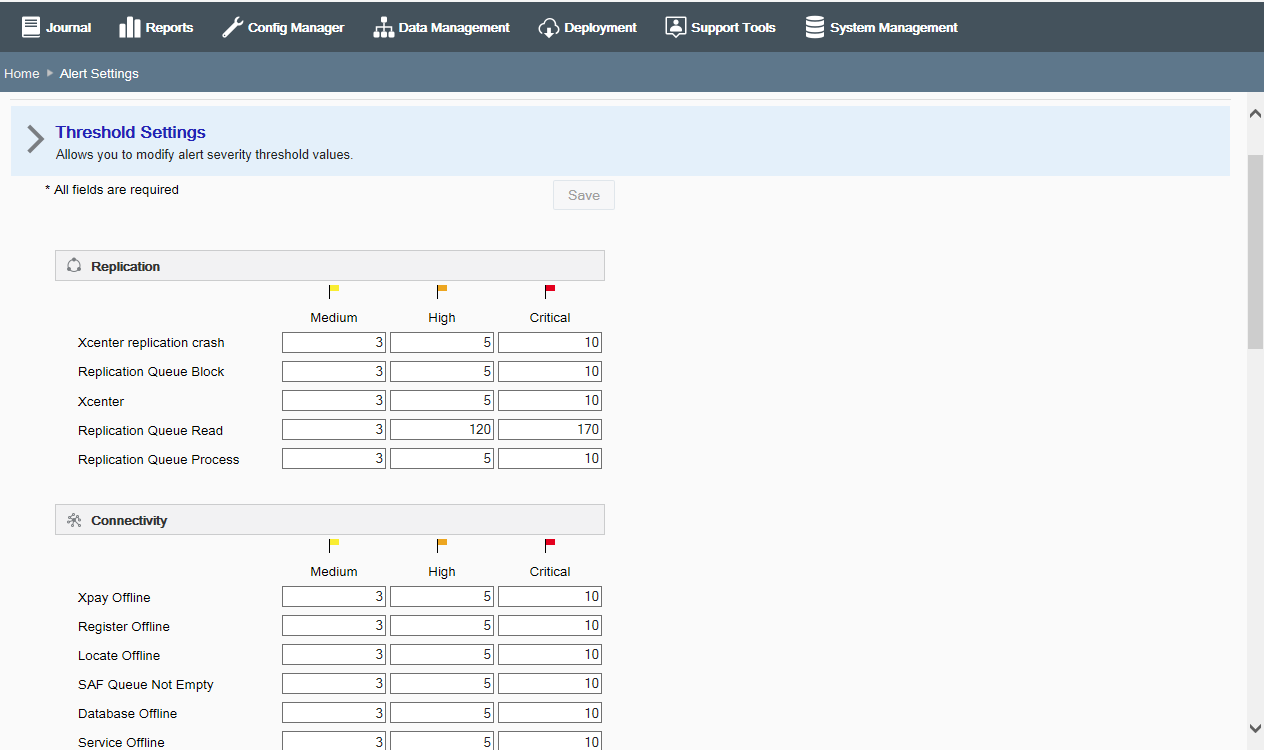Edit Register Offline High value
Screen dimensions: 1264x750
pos(442,625)
